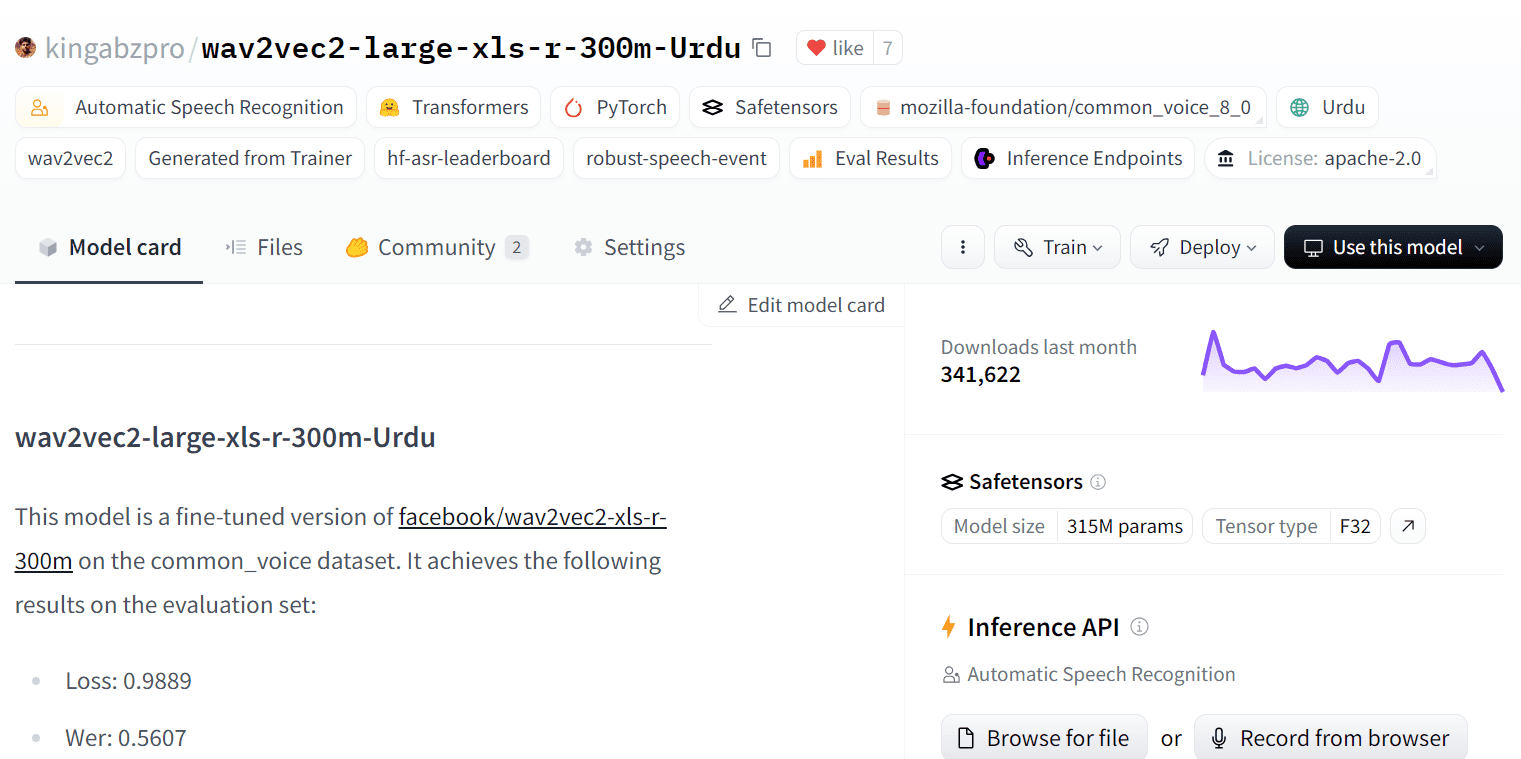The width and height of the screenshot is (1521, 759).
Task: Open the Safetensors viewer arrow button
Action: pyautogui.click(x=1408, y=526)
